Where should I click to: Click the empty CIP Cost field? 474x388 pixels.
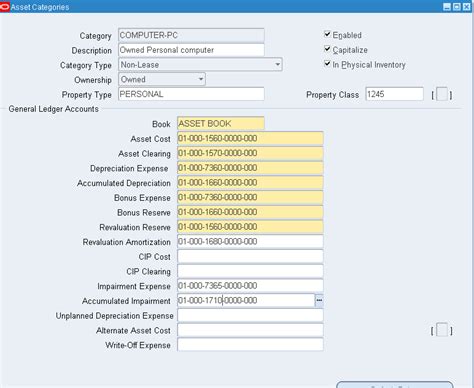click(x=250, y=256)
